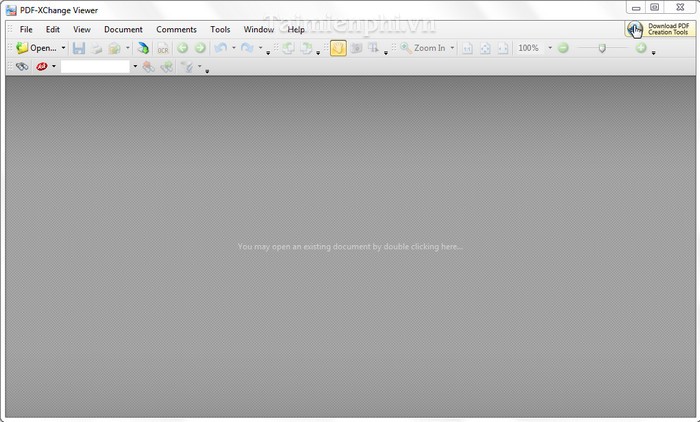Open the Tools menu

[x=220, y=29]
